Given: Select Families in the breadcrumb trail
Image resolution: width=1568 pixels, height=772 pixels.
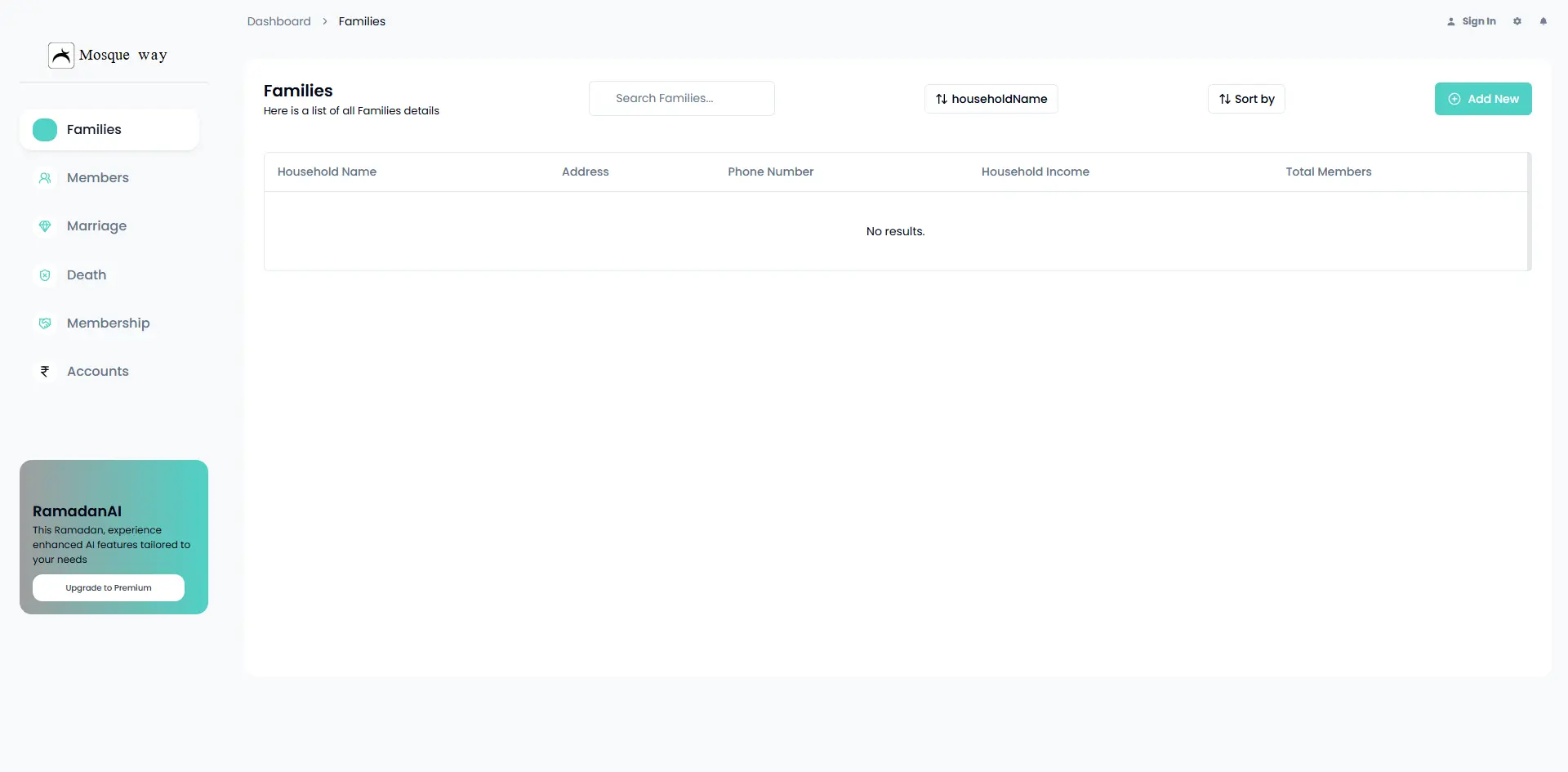Looking at the screenshot, I should [x=362, y=20].
